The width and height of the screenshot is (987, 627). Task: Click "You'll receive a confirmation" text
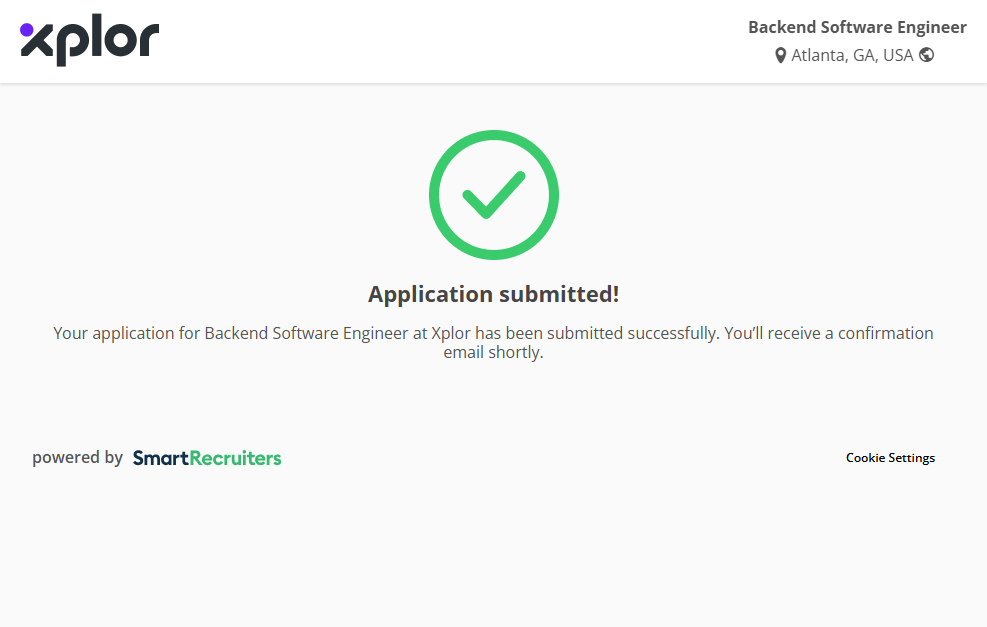828,333
